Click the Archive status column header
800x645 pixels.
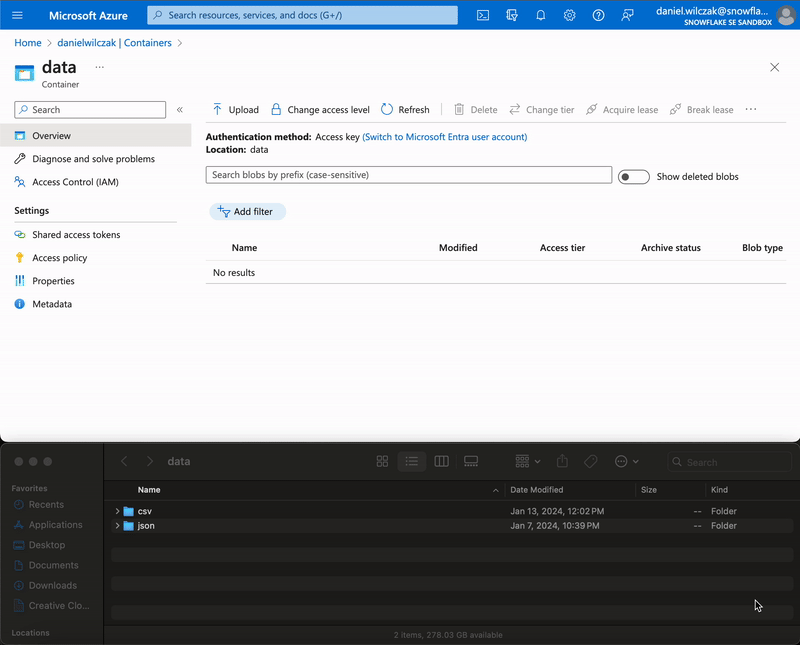point(670,248)
